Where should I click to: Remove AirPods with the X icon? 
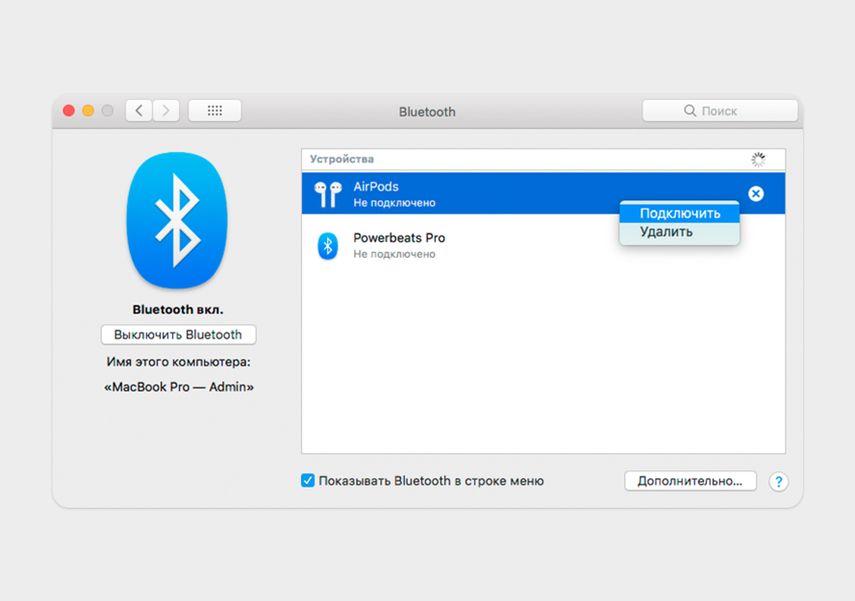pos(756,194)
